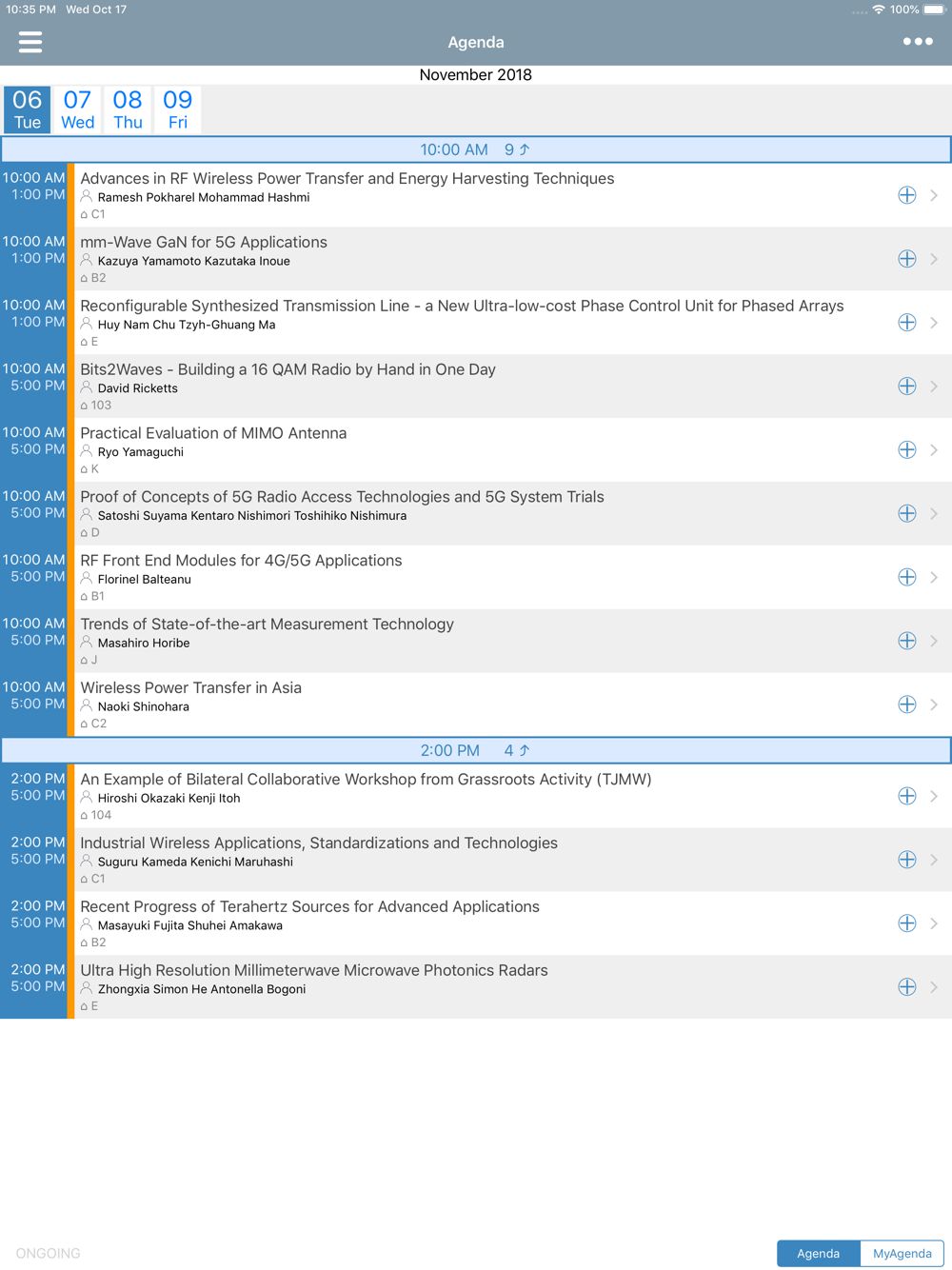Open details chevron for mm-Wave GaN session
The height and width of the screenshot is (1270, 952).
point(934,259)
